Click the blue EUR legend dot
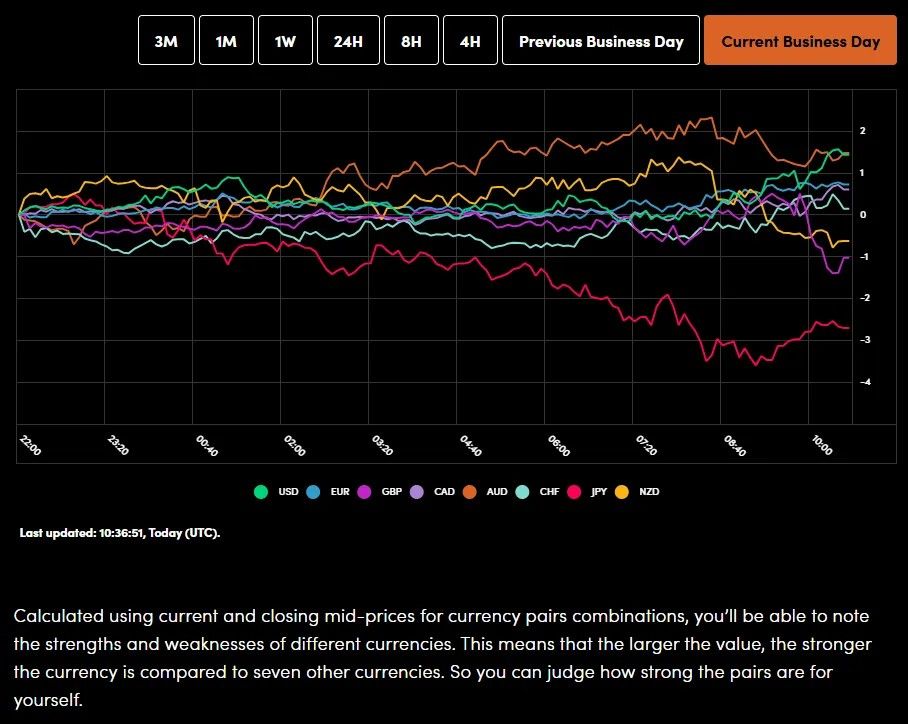The width and height of the screenshot is (908, 724). (314, 491)
